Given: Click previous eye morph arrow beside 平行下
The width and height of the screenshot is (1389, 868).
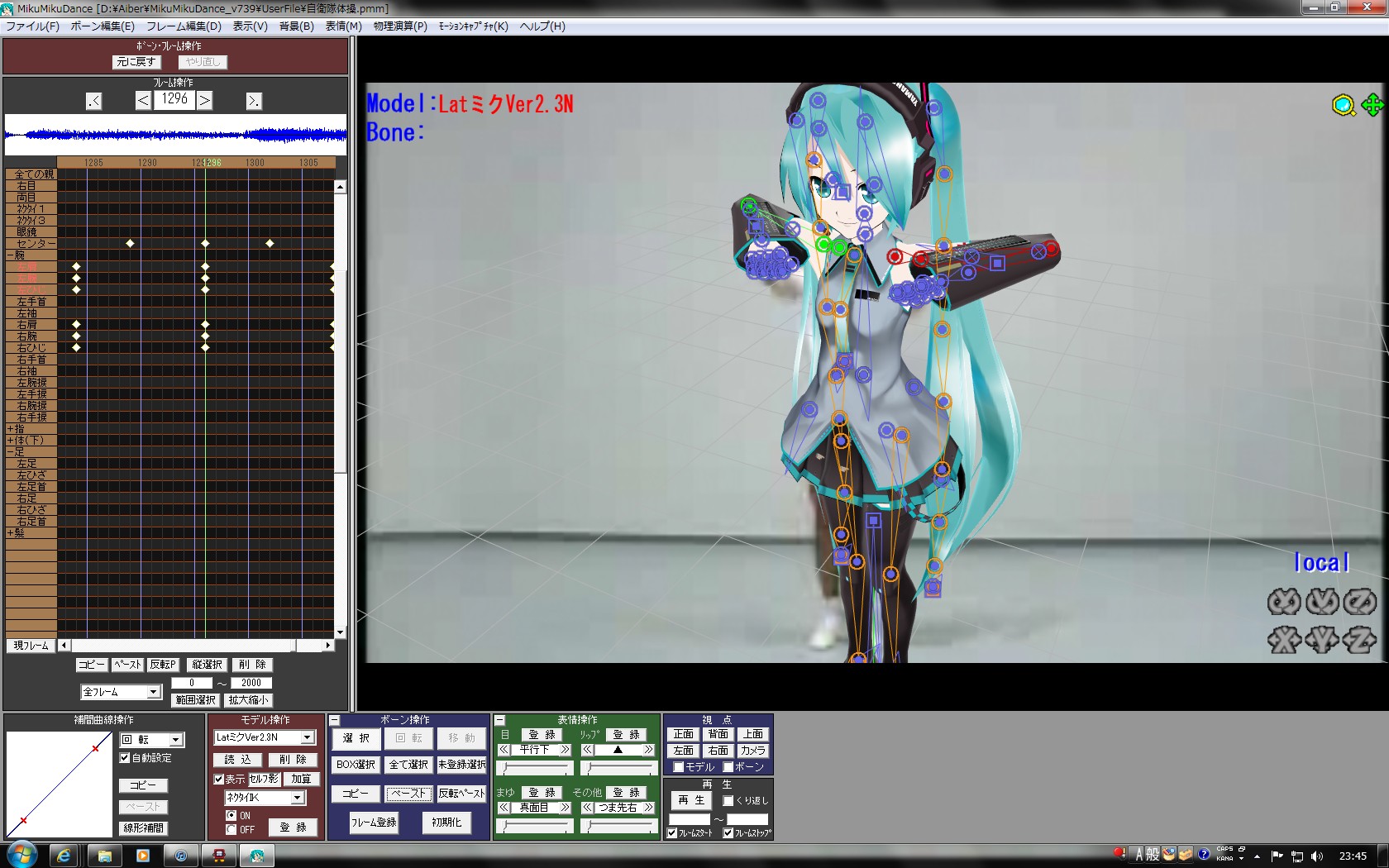Looking at the screenshot, I should (504, 750).
